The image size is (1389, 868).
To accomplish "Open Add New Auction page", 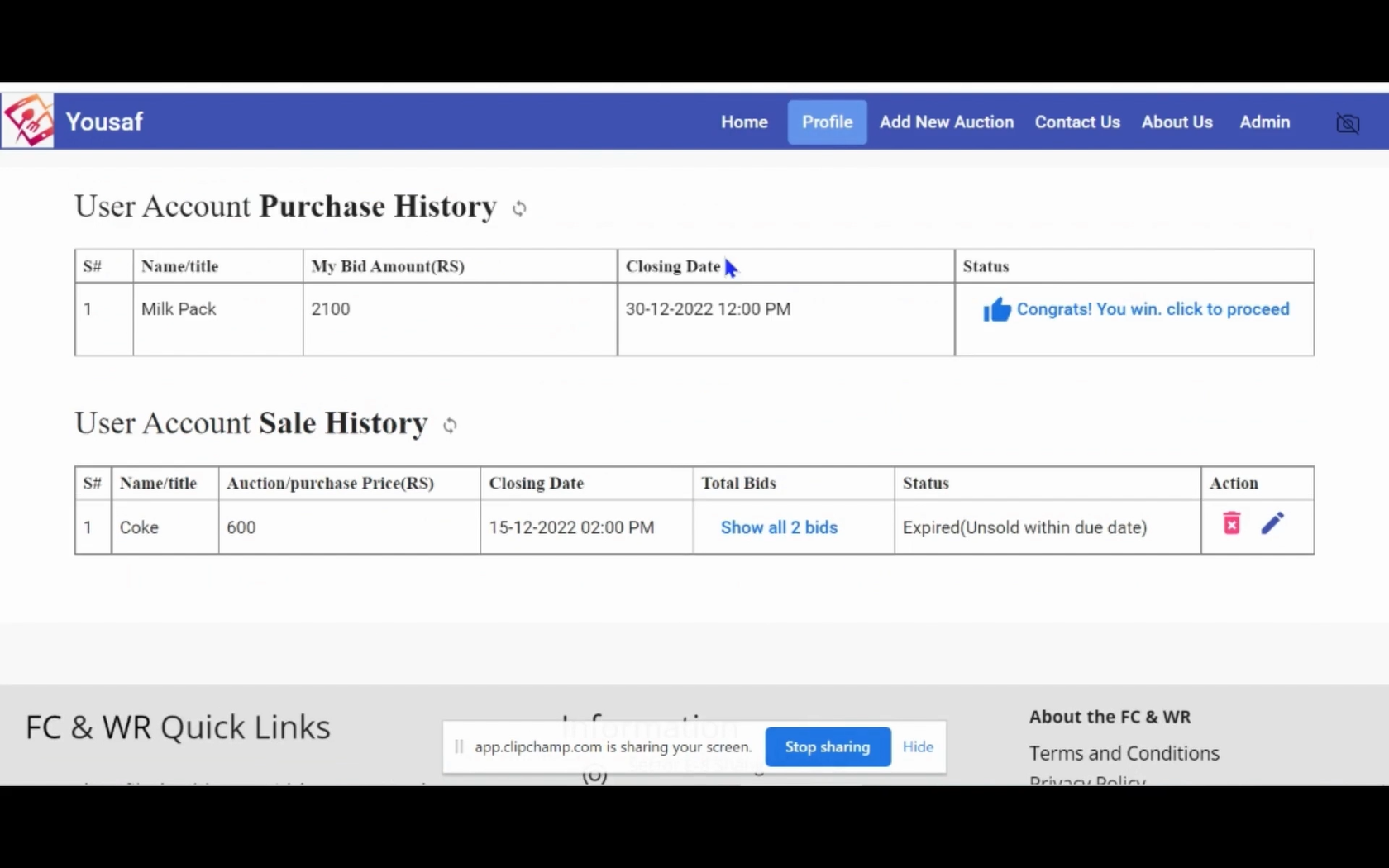I will pos(946,122).
